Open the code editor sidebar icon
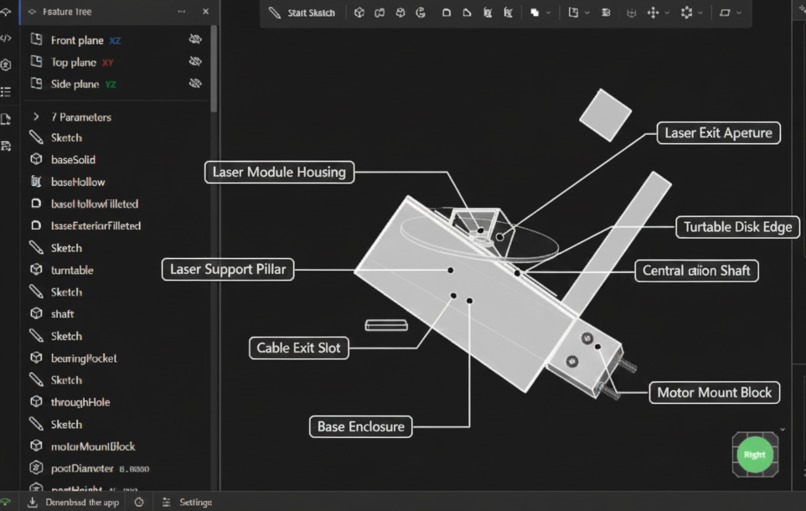This screenshot has height=511, width=806. 6,38
